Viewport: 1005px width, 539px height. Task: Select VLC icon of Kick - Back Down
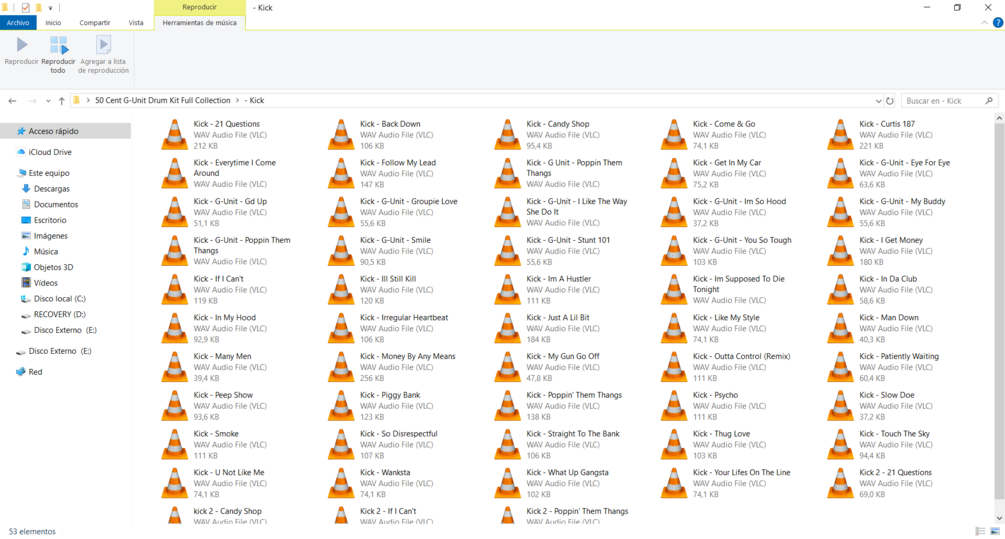coord(341,135)
